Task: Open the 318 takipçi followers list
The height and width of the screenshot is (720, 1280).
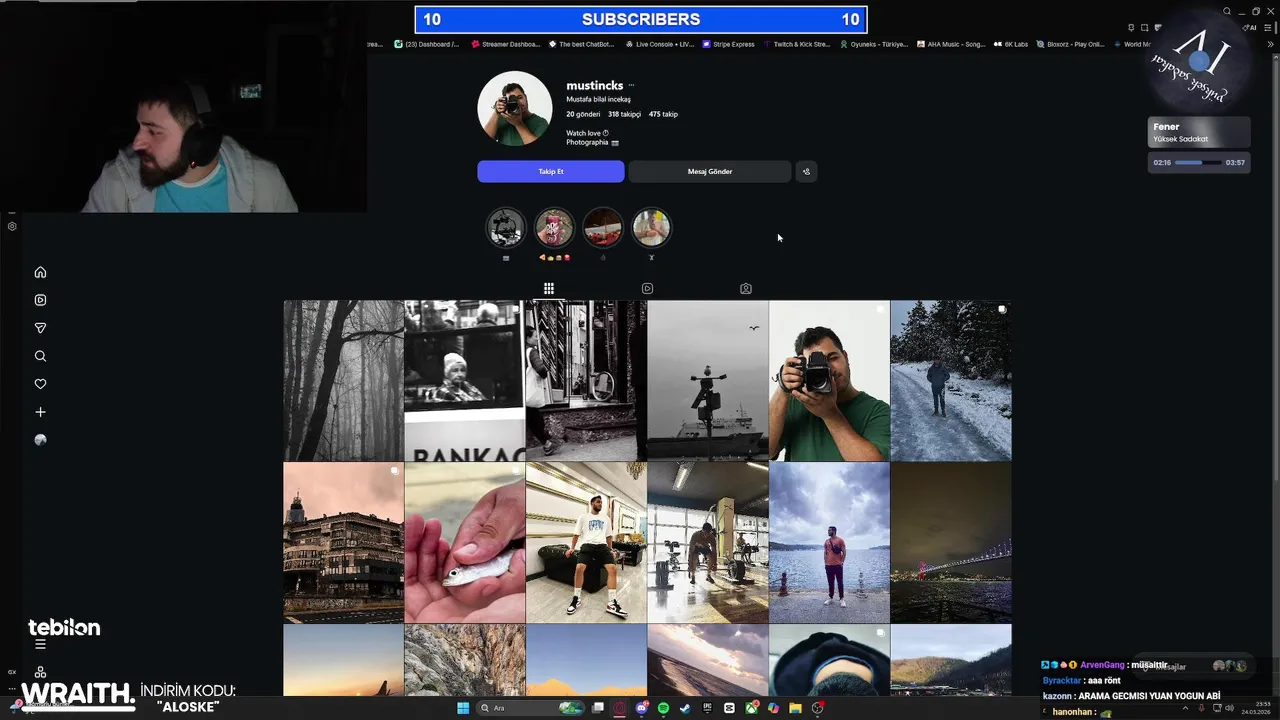Action: (624, 114)
